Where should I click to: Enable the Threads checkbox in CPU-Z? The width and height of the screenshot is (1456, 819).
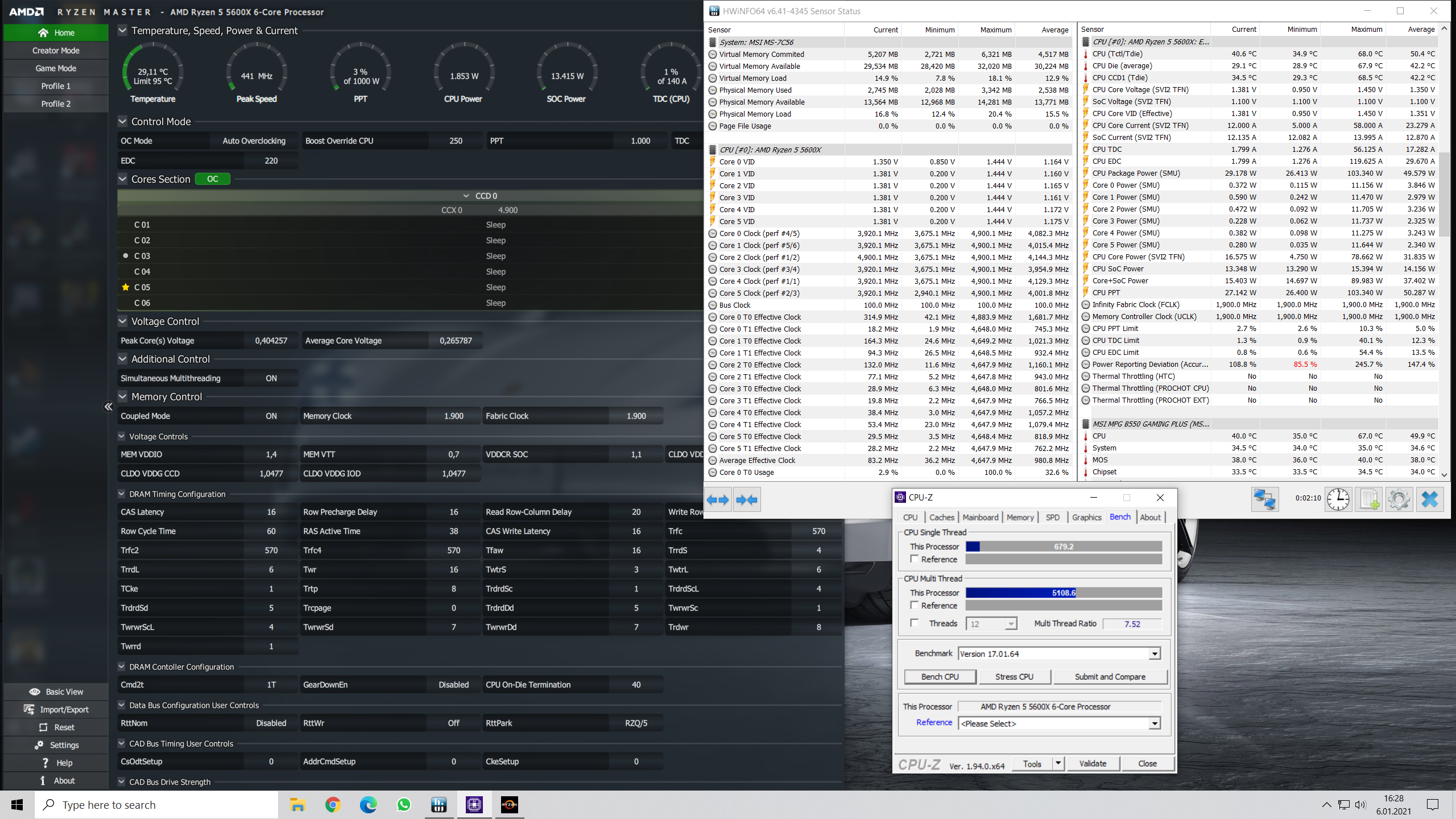tap(915, 623)
